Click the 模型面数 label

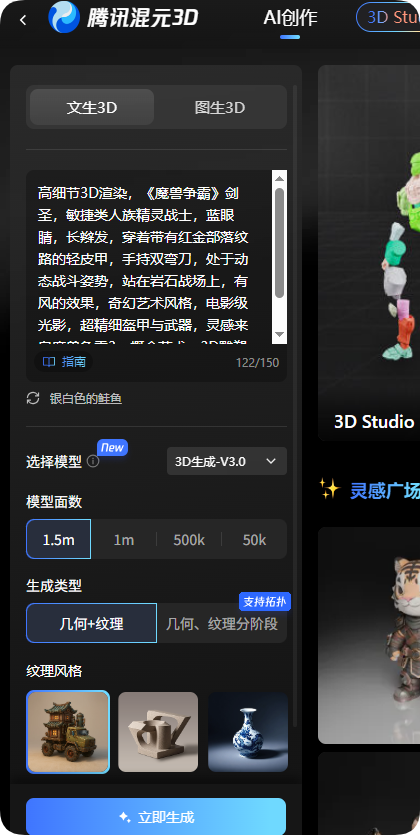coord(54,501)
